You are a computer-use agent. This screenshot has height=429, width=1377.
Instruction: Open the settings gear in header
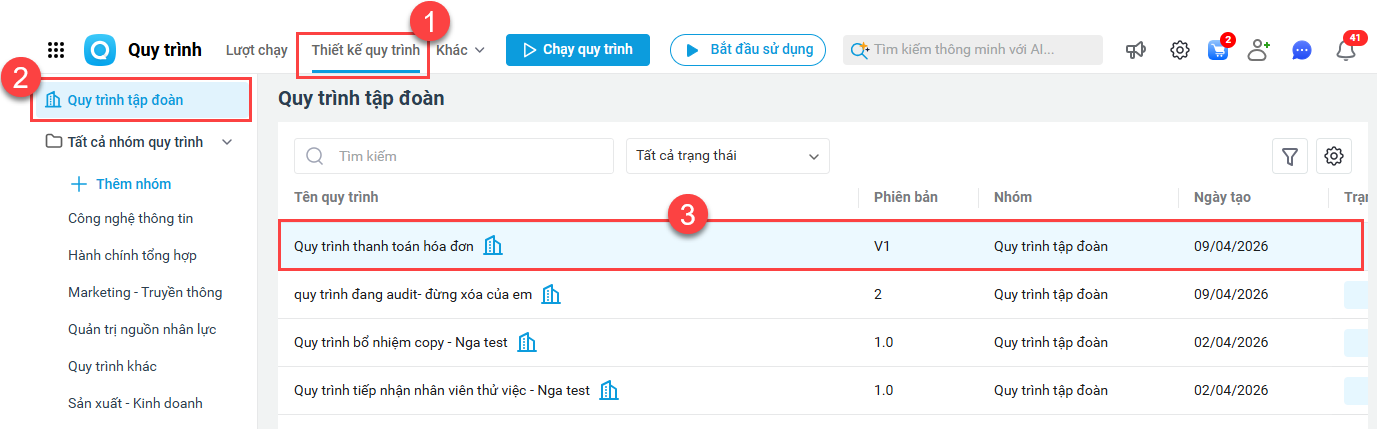pyautogui.click(x=1180, y=50)
